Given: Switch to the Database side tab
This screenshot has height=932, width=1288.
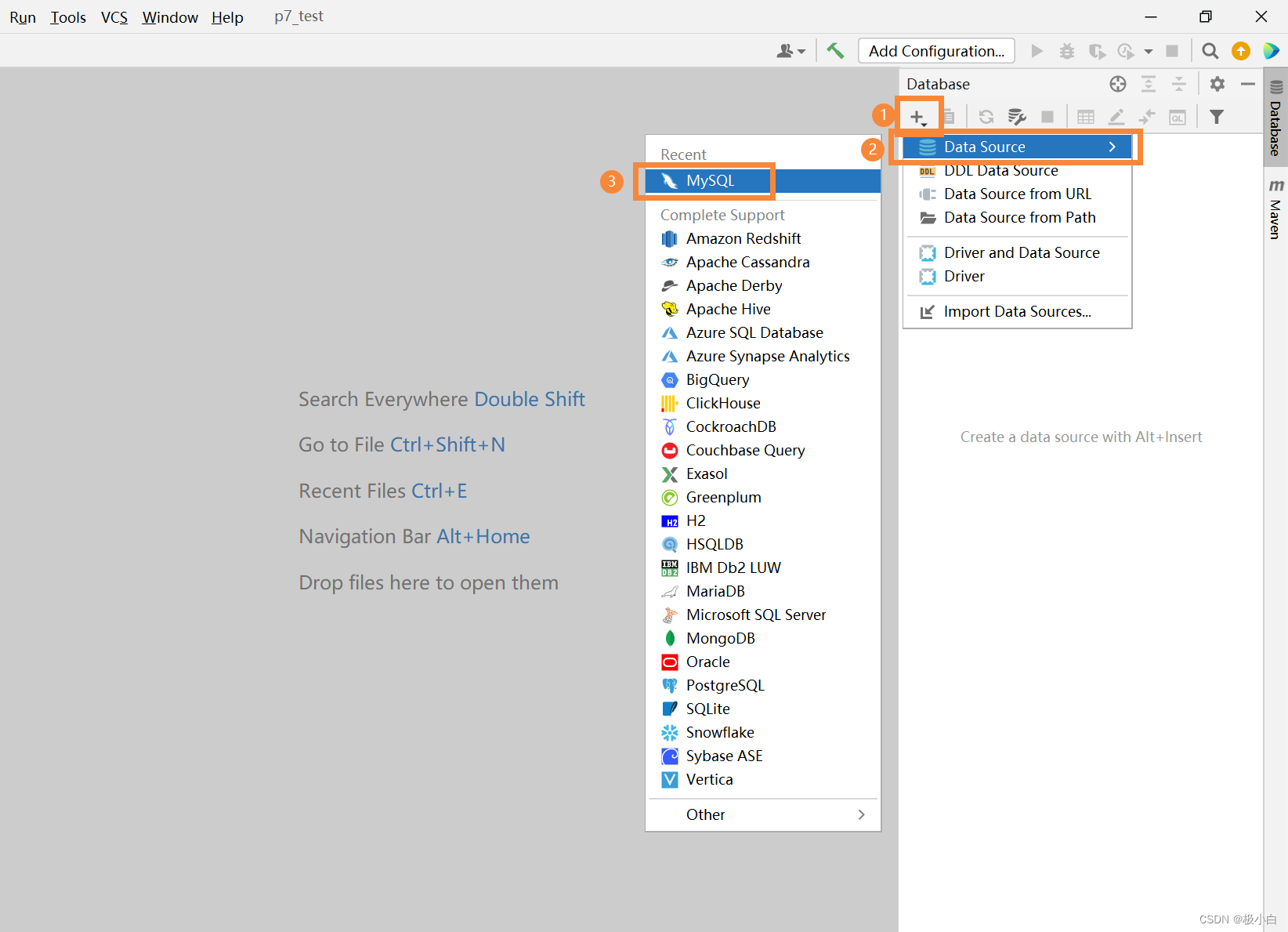Looking at the screenshot, I should (1276, 118).
